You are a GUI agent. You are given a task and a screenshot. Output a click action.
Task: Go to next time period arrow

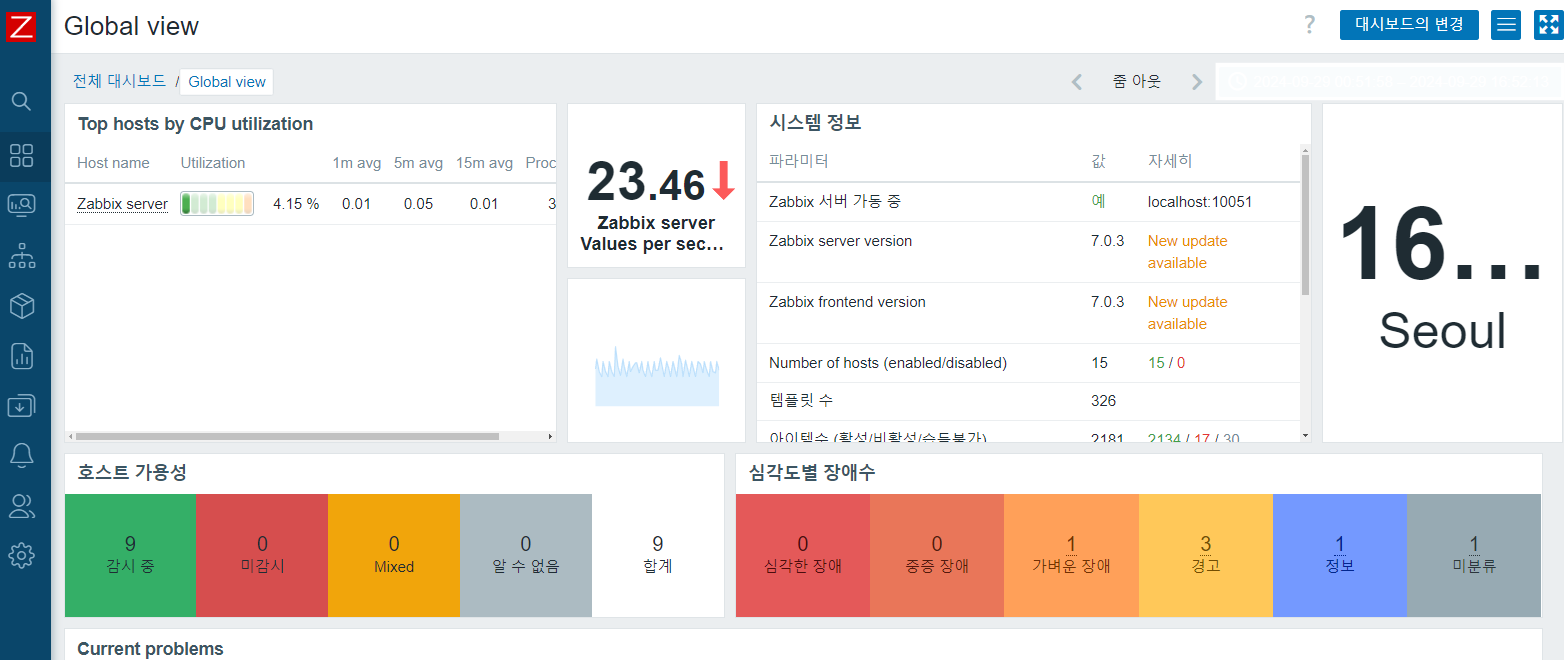point(1197,82)
